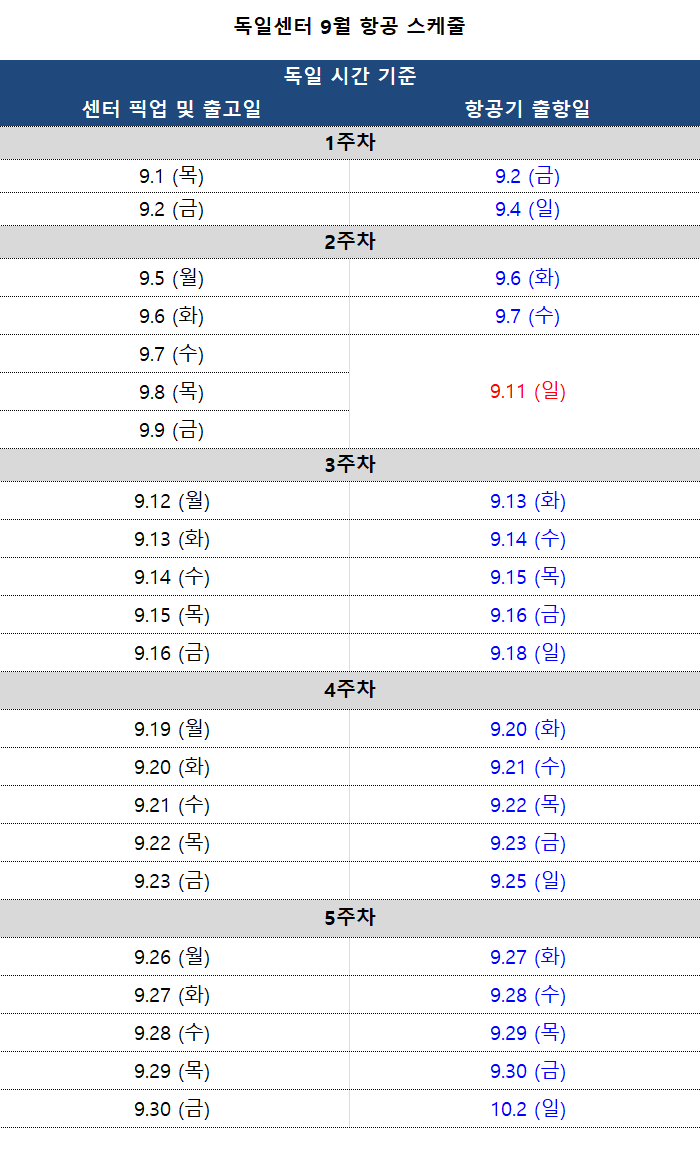
Task: Select the 3주차 section row
Action: click(350, 465)
